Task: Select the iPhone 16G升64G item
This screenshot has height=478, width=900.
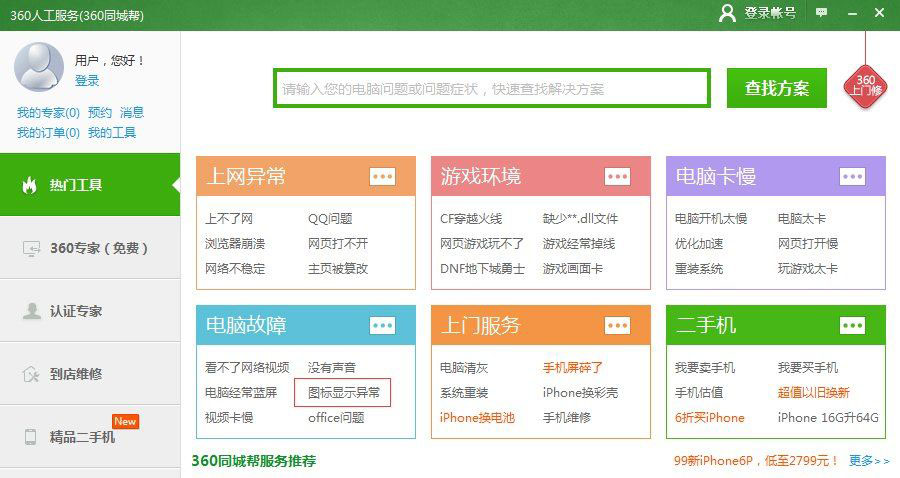Action: click(x=828, y=418)
